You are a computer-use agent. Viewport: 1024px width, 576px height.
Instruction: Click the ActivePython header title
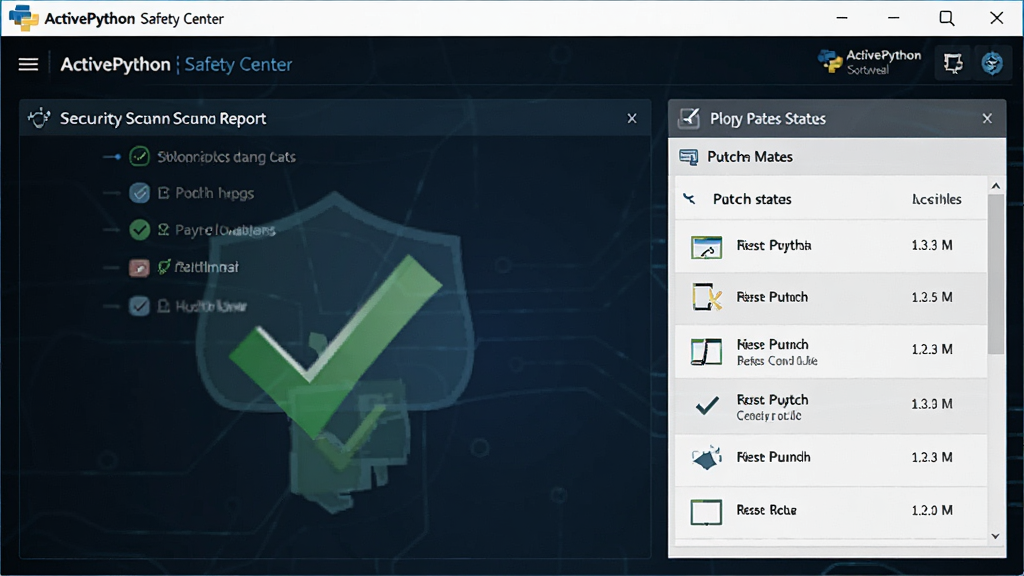click(x=115, y=64)
